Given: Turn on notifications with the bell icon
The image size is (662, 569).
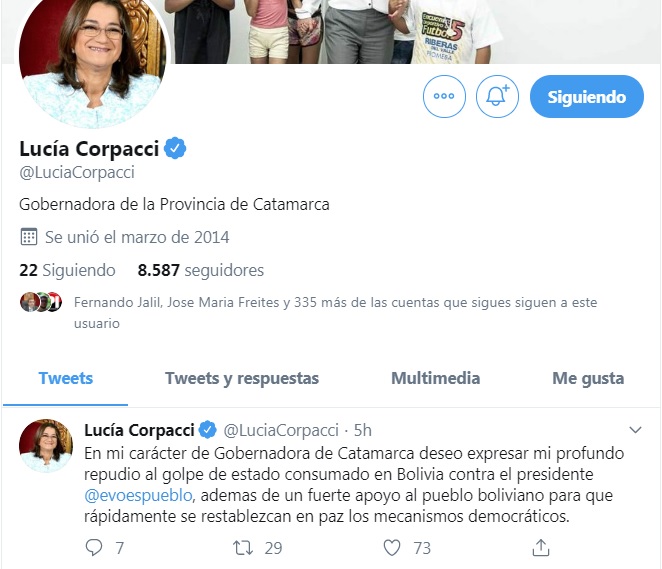Looking at the screenshot, I should coord(497,96).
